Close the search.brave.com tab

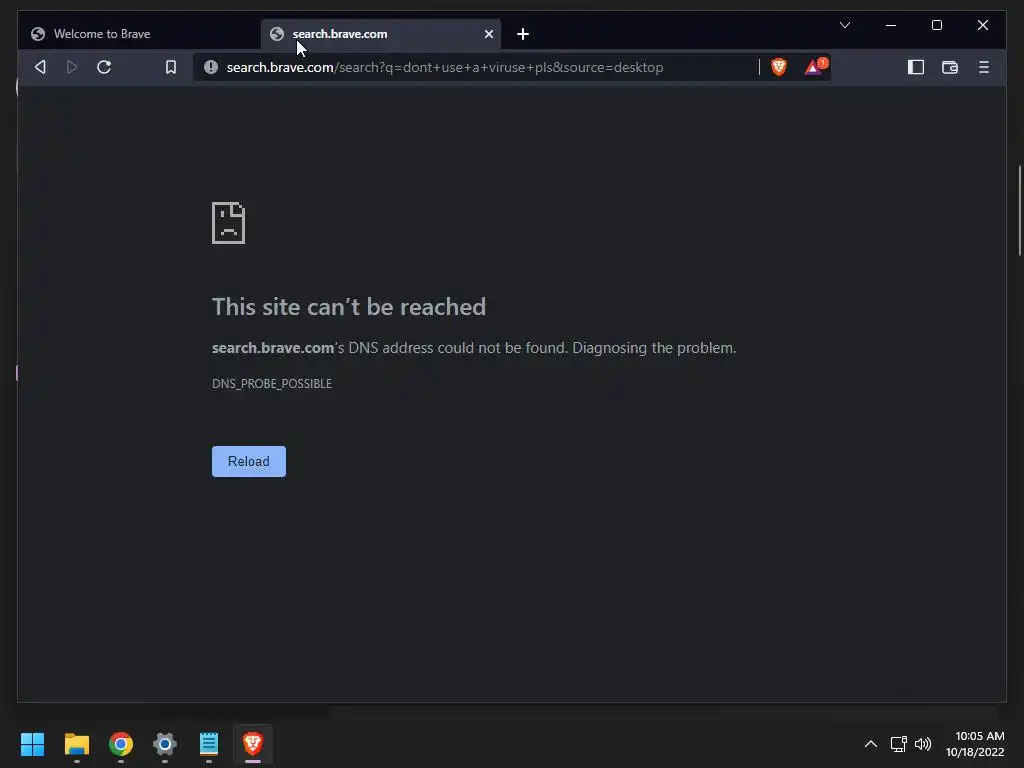[488, 34]
